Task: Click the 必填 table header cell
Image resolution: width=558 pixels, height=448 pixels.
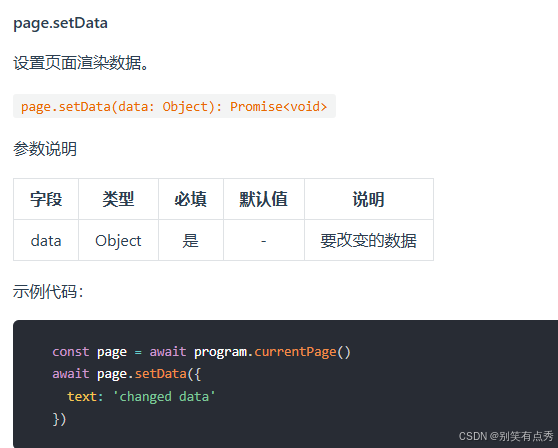Action: 191,199
